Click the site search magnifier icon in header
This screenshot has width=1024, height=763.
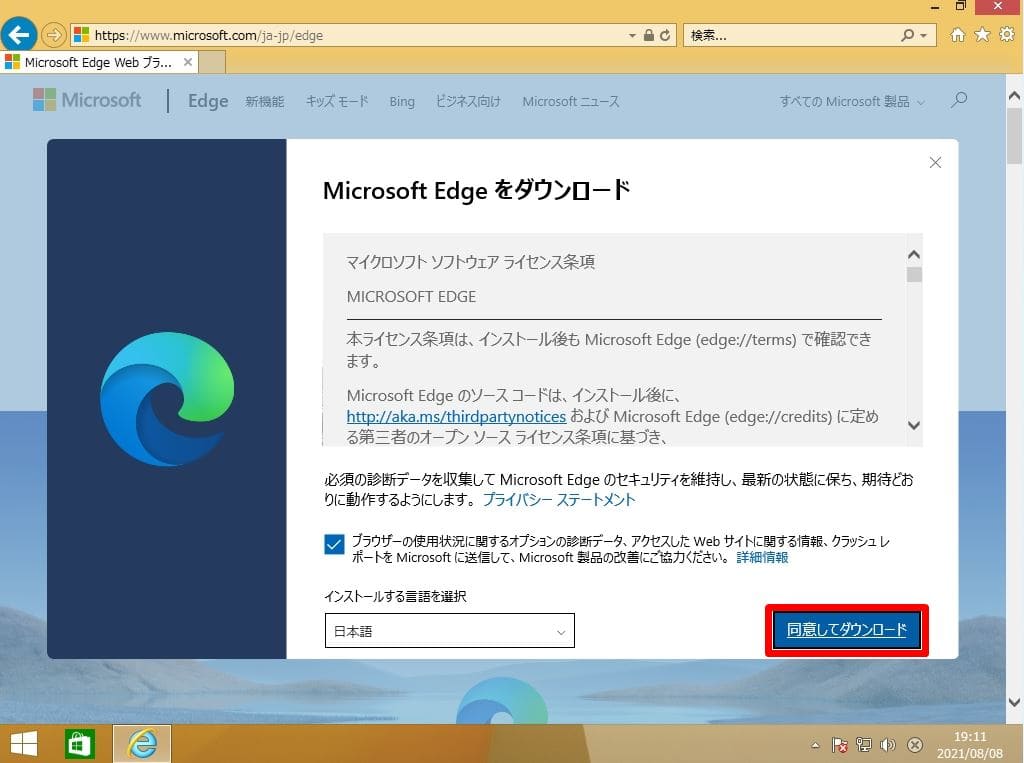click(959, 100)
